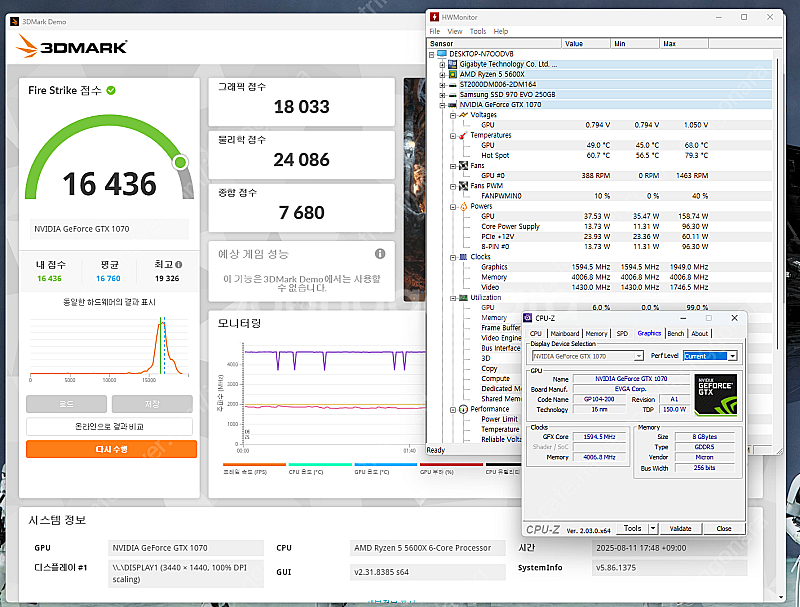
Task: Click the GTX 1070 graphics card icon in tree
Action: point(452,105)
